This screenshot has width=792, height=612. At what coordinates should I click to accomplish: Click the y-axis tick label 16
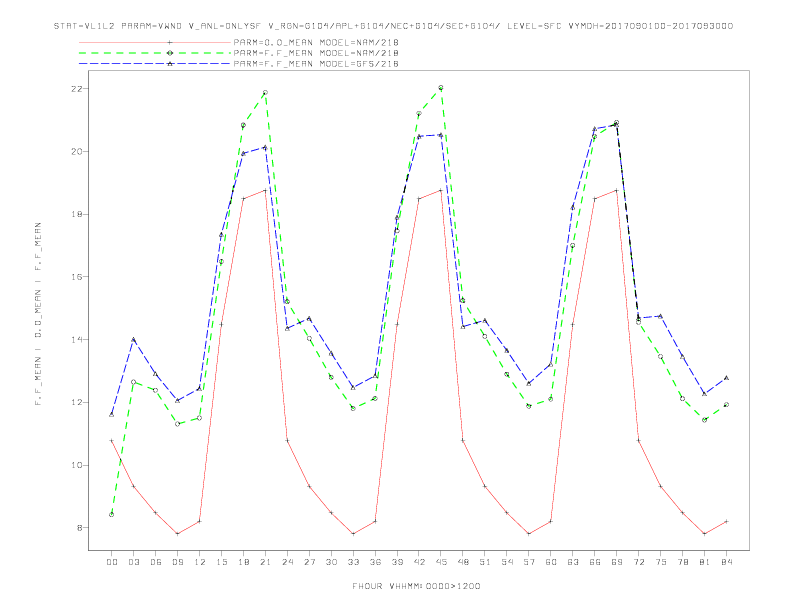click(76, 277)
